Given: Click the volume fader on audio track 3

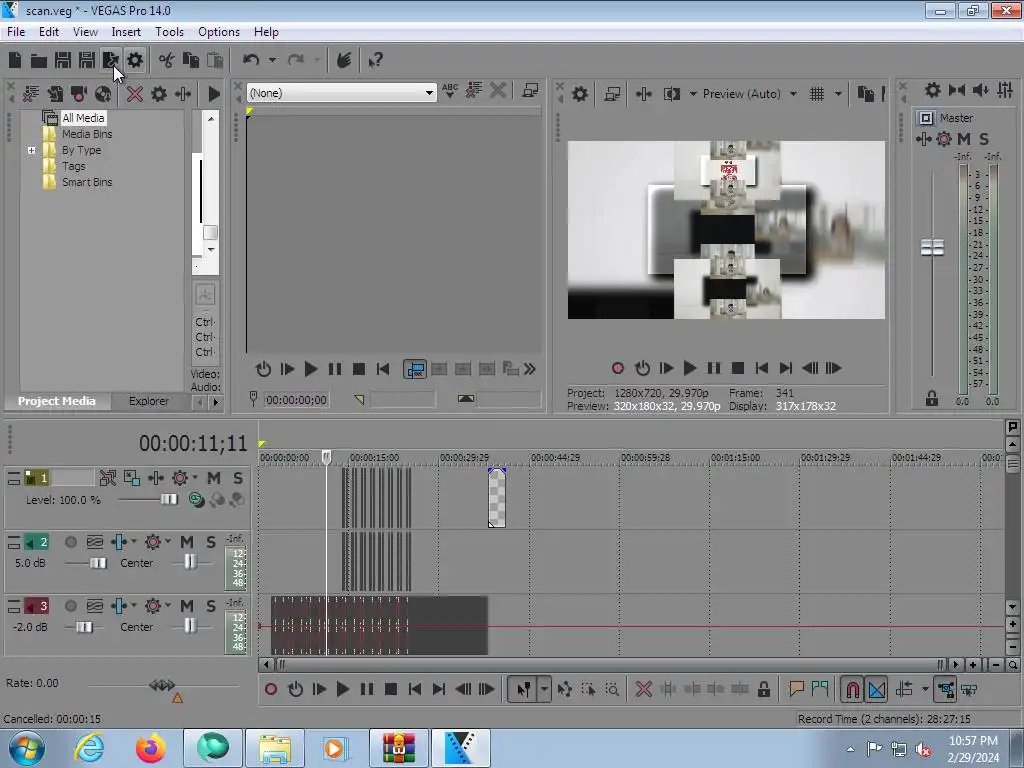Looking at the screenshot, I should coord(84,627).
